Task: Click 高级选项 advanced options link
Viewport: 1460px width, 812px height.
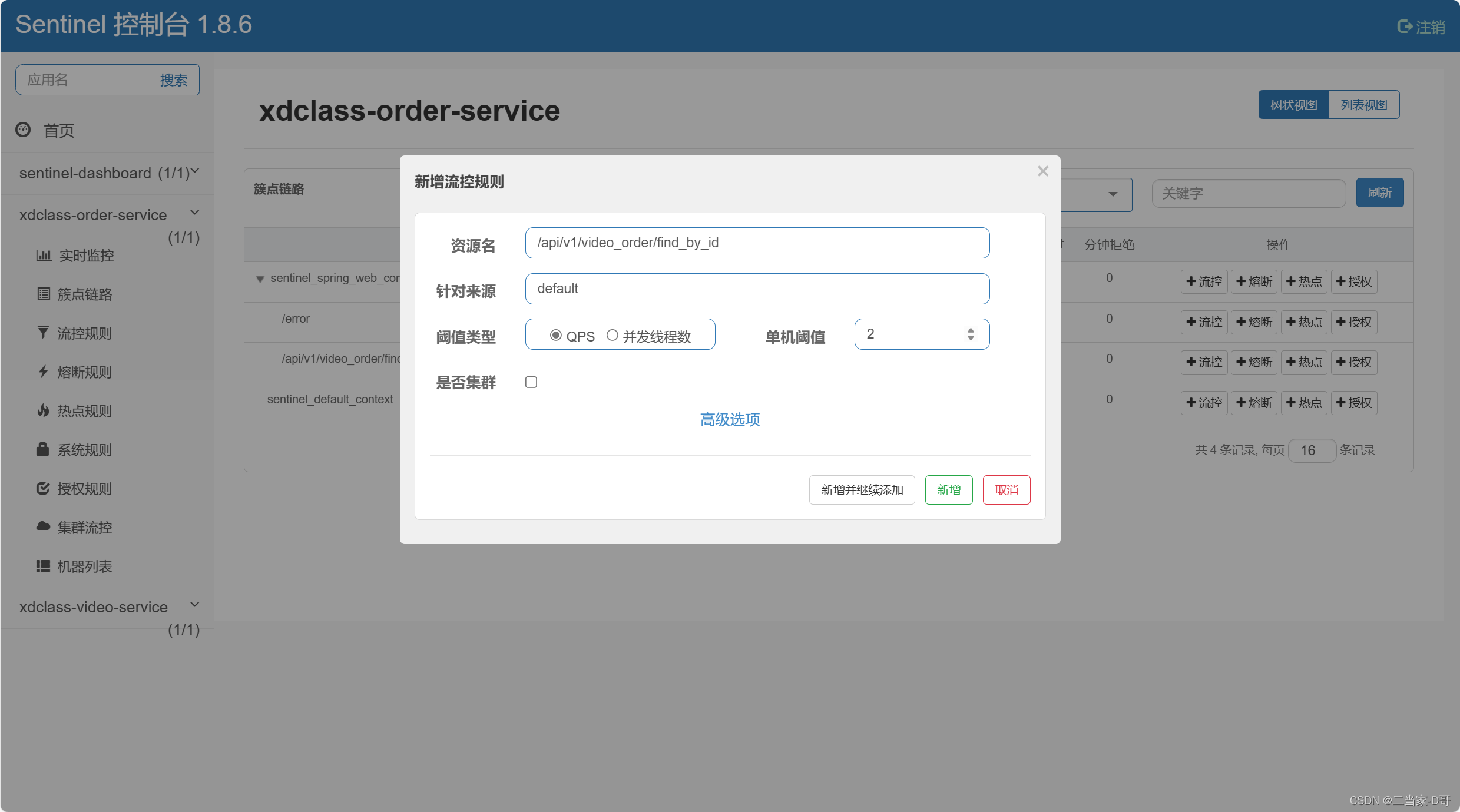Action: pyautogui.click(x=730, y=419)
